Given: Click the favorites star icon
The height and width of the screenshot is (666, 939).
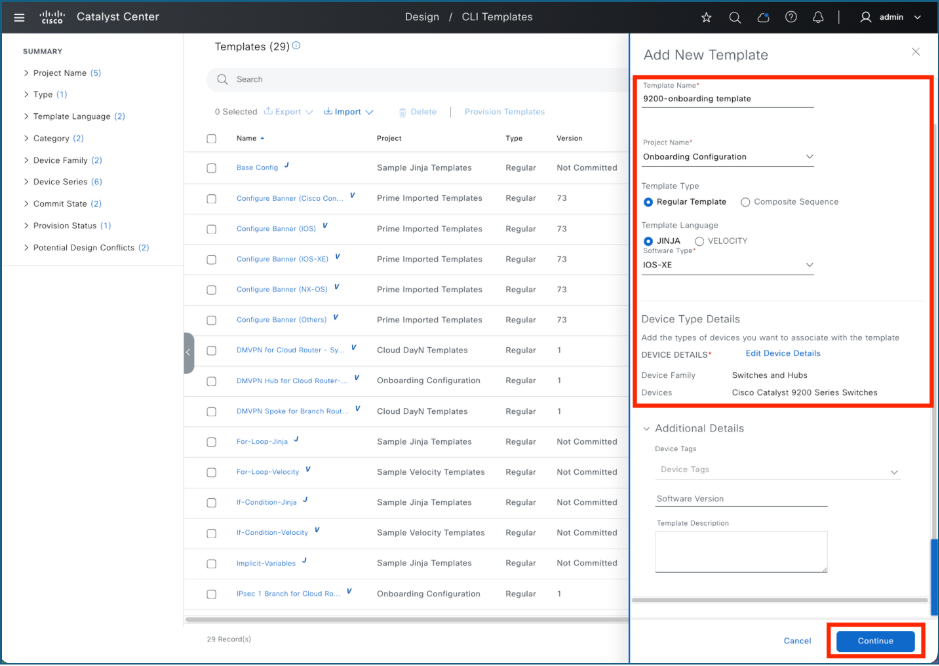Looking at the screenshot, I should tap(707, 17).
